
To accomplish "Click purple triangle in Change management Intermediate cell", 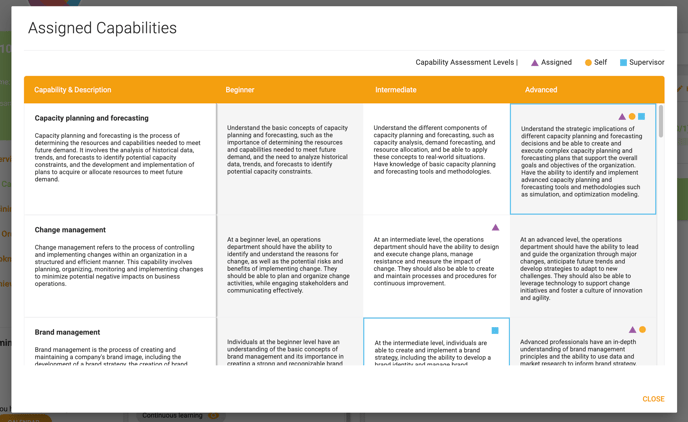I will (x=495, y=227).
